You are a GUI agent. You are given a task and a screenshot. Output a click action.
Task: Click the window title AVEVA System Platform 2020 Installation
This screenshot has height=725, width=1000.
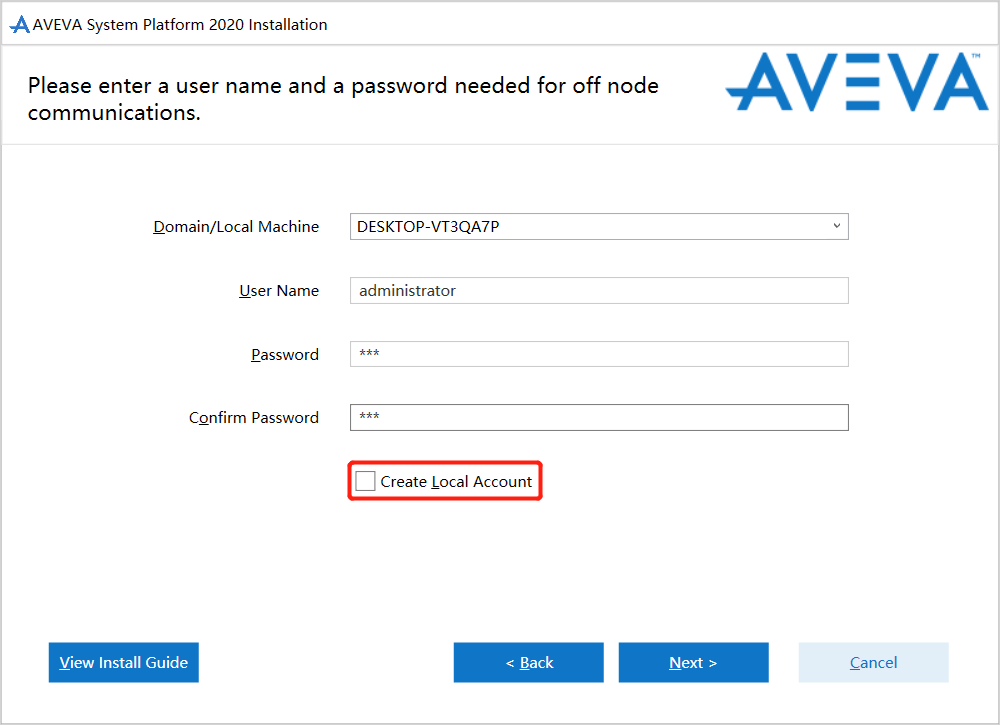tap(180, 25)
